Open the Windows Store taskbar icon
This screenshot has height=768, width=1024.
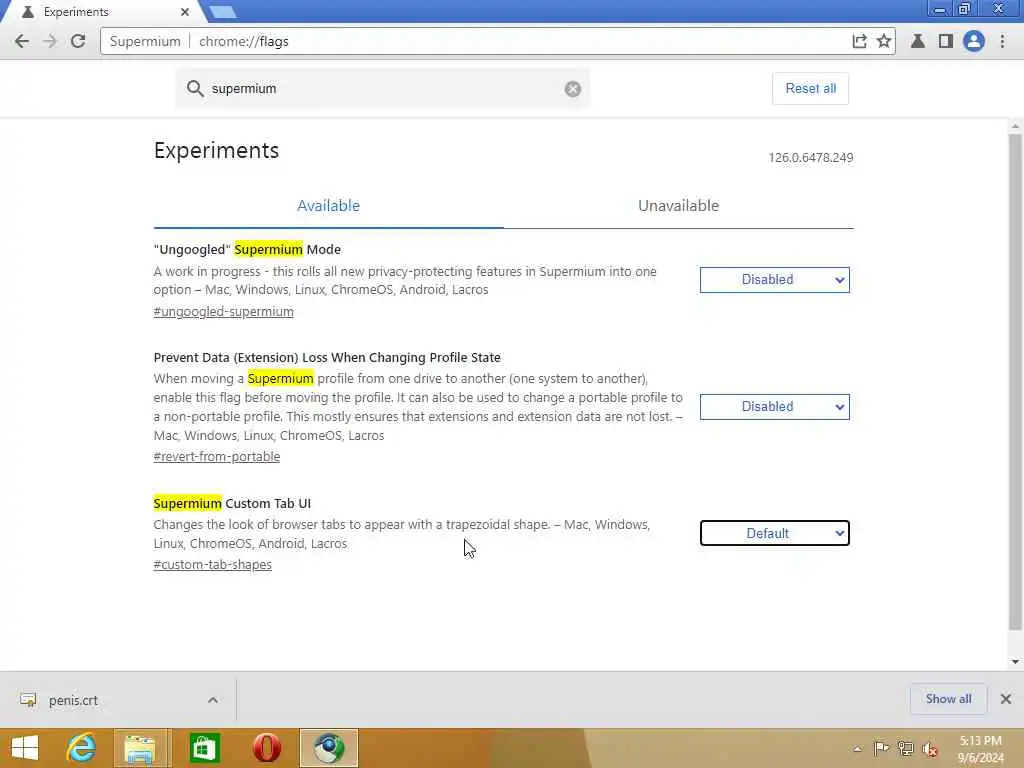tap(204, 748)
